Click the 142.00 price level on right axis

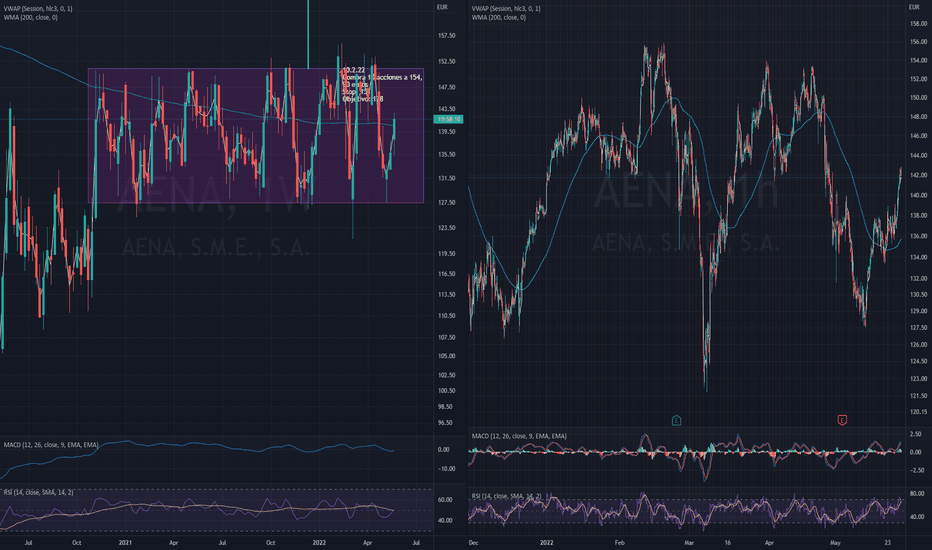[x=918, y=175]
